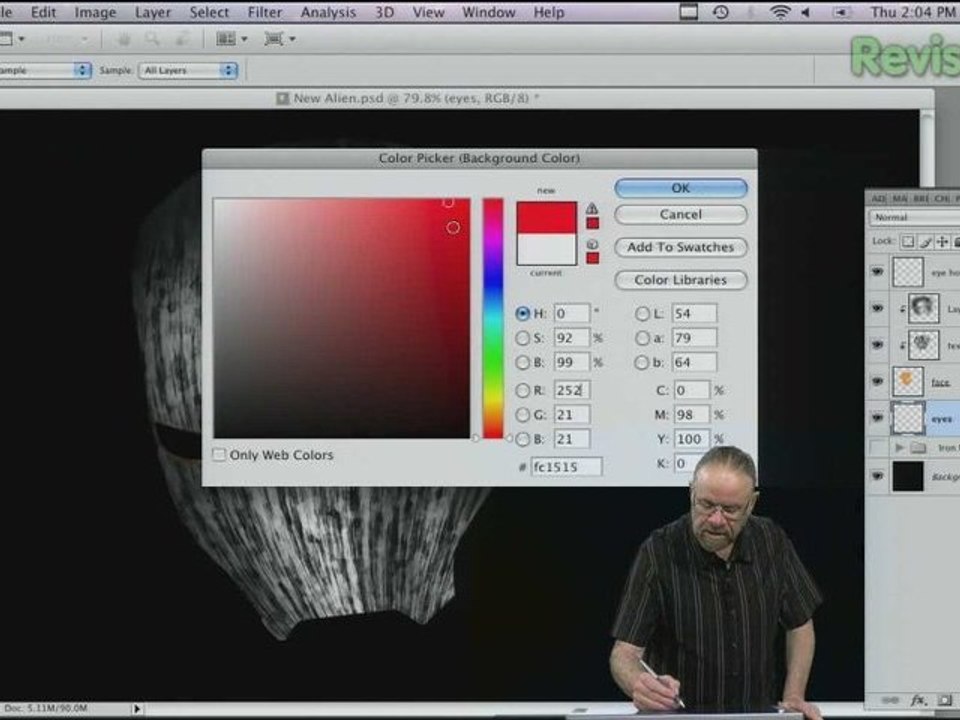The height and width of the screenshot is (720, 960).
Task: Click the add layer mask icon
Action: [945, 700]
